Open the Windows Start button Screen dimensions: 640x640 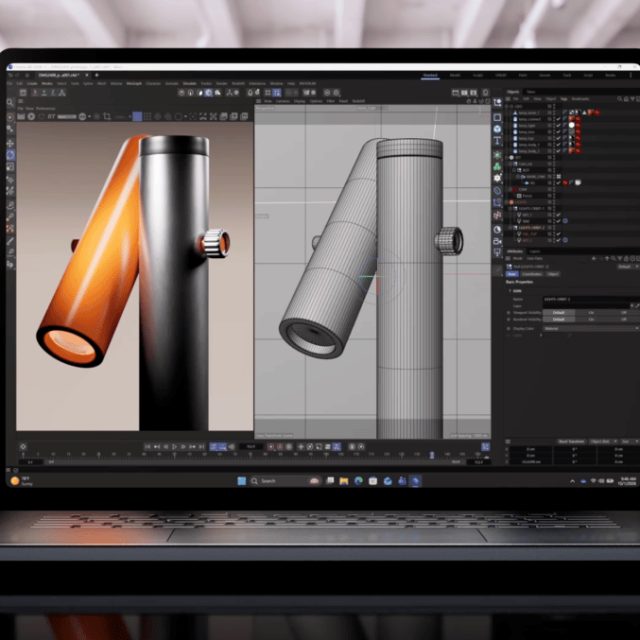tap(242, 481)
